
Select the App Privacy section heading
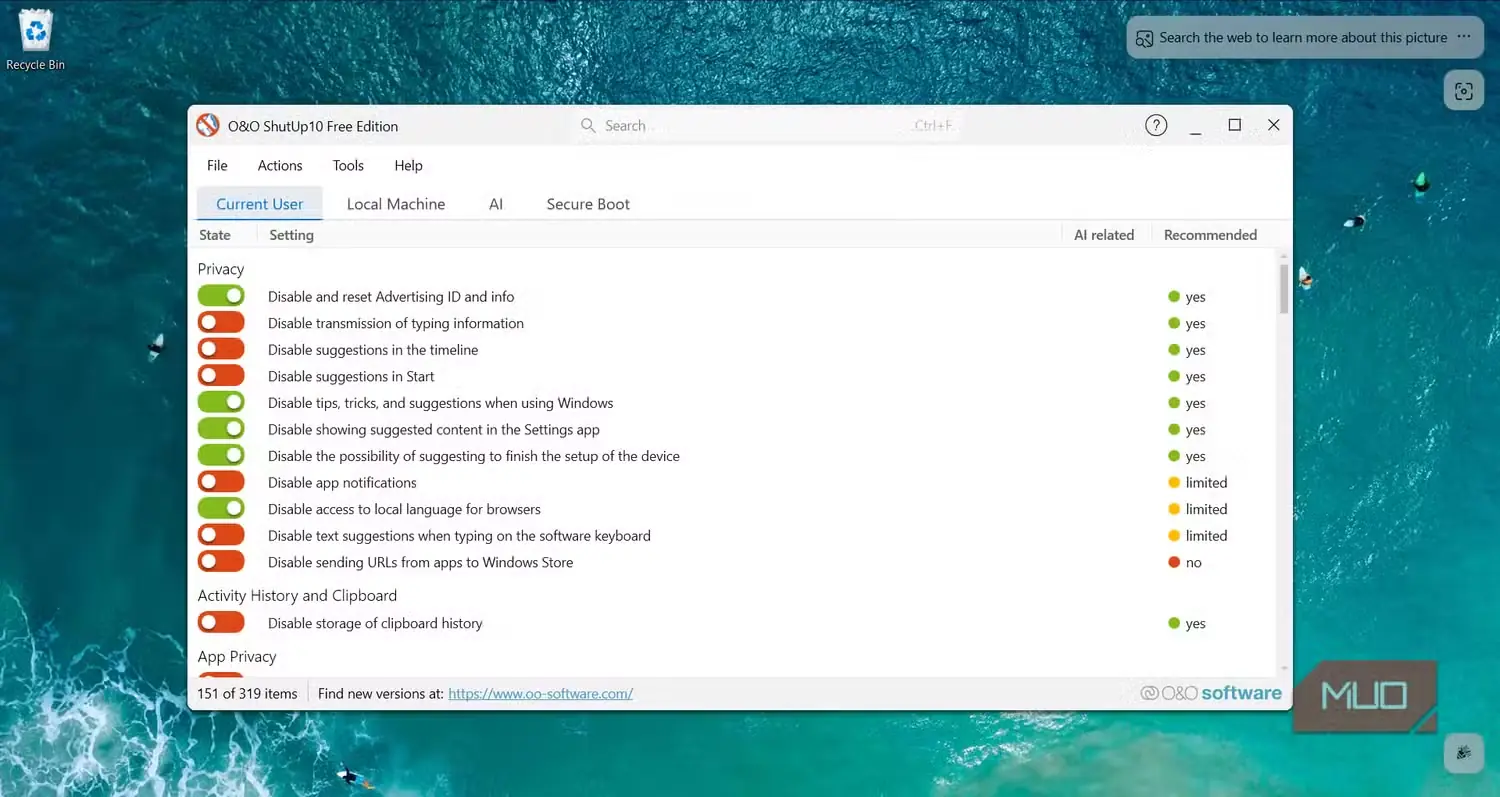tap(237, 656)
